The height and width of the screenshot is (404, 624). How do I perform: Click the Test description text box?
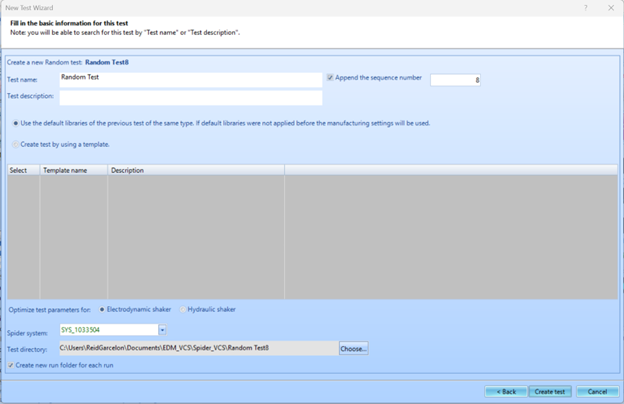coord(190,97)
